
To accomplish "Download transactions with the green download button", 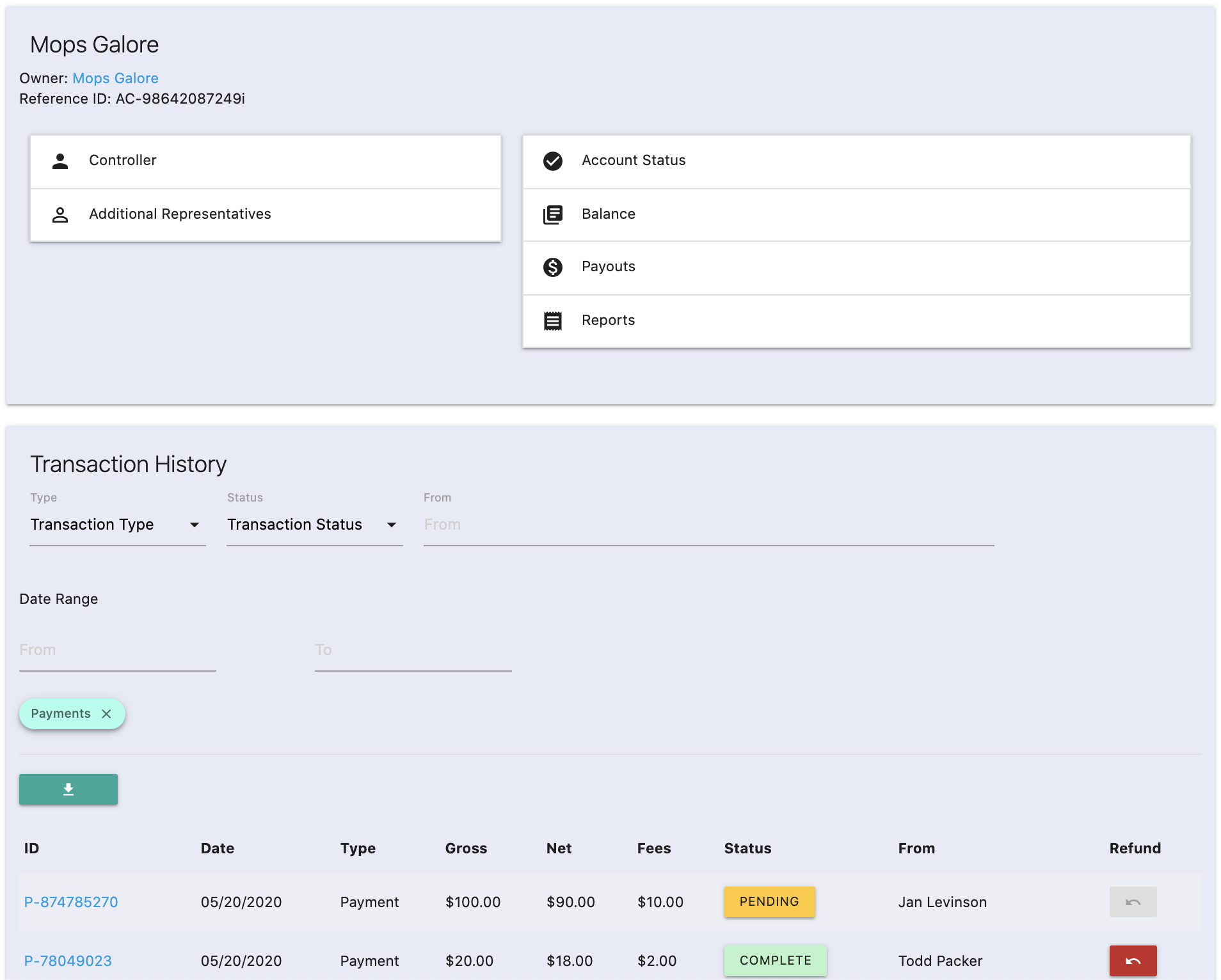I will point(68,789).
